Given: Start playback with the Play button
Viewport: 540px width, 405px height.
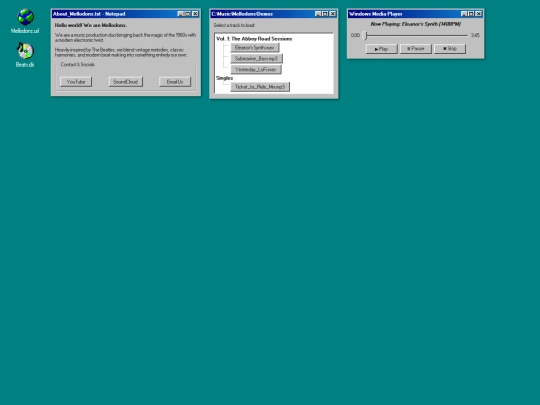Looking at the screenshot, I should pyautogui.click(x=381, y=49).
